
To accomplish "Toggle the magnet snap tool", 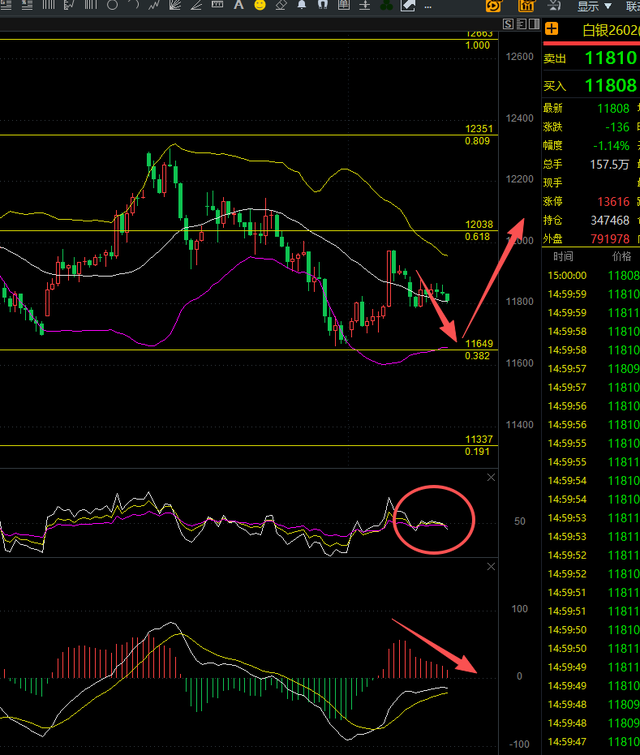I will tap(323, 5).
